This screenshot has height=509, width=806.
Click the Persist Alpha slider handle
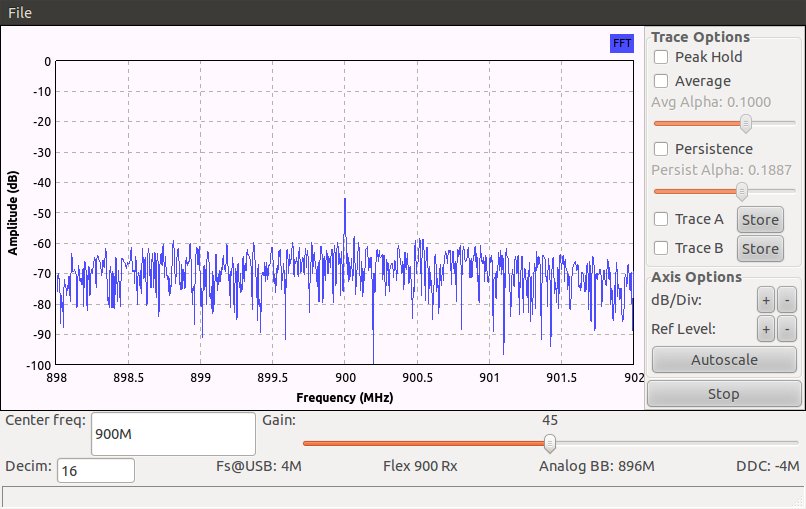coord(742,191)
